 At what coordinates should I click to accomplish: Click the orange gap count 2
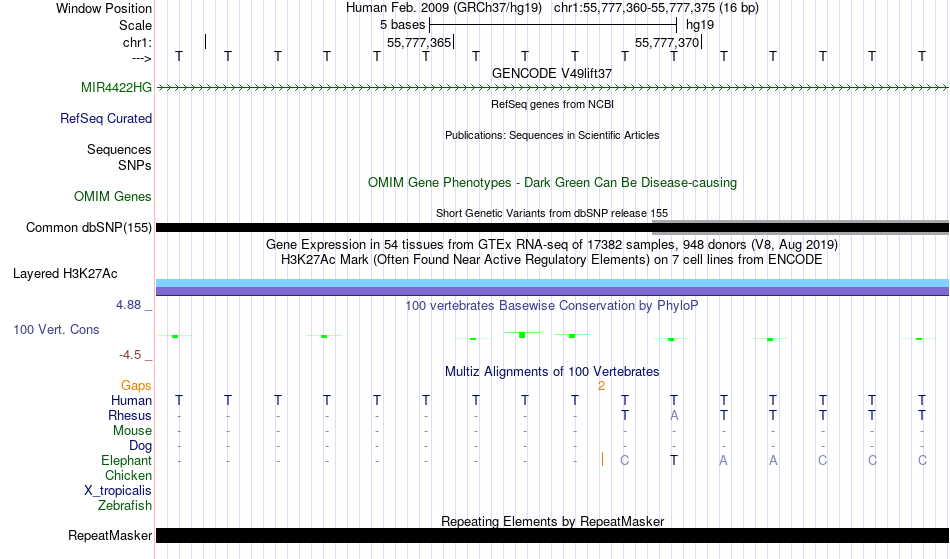click(601, 386)
